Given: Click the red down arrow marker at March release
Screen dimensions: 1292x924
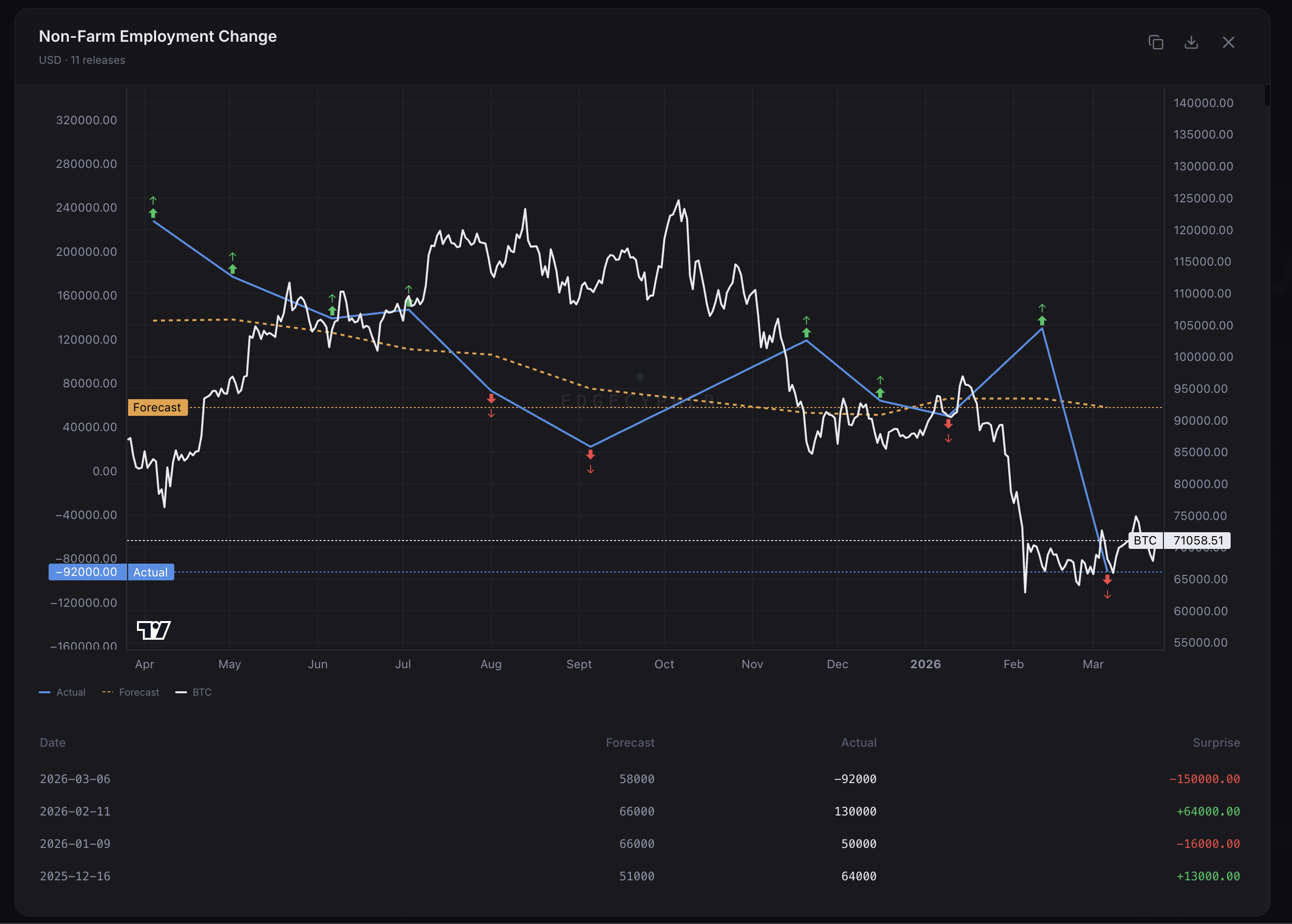Looking at the screenshot, I should coord(1107,580).
